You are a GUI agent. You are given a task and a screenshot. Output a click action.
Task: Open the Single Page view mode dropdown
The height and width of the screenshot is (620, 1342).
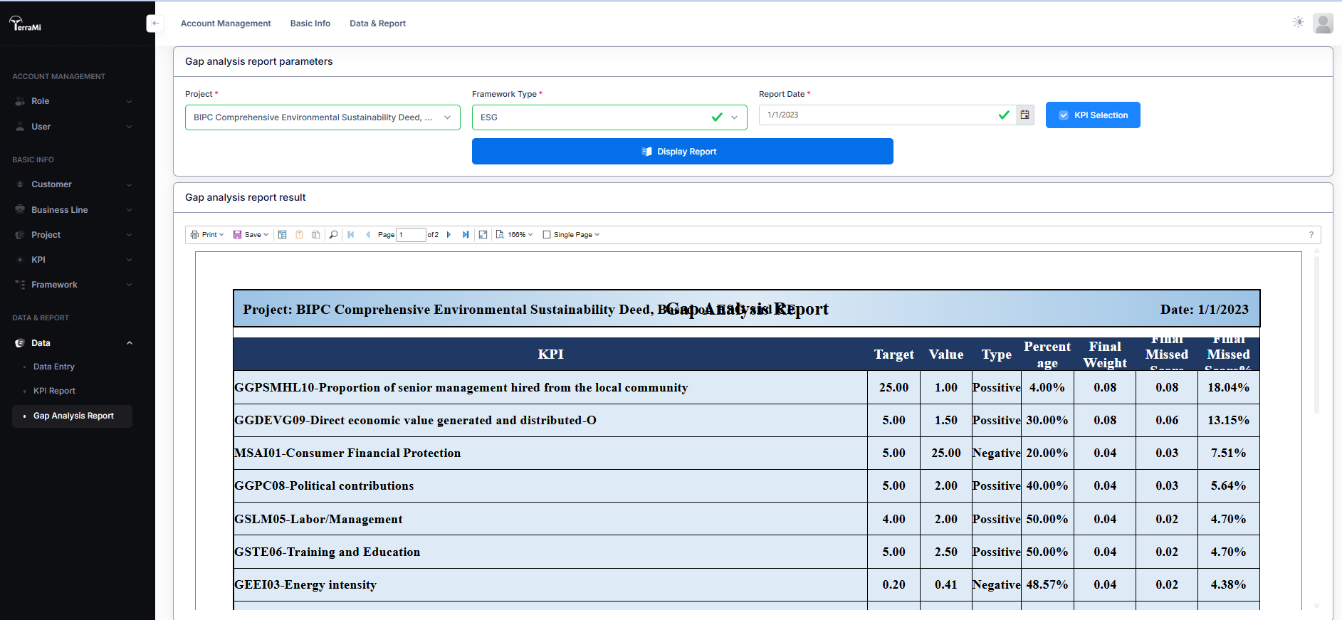coord(571,235)
